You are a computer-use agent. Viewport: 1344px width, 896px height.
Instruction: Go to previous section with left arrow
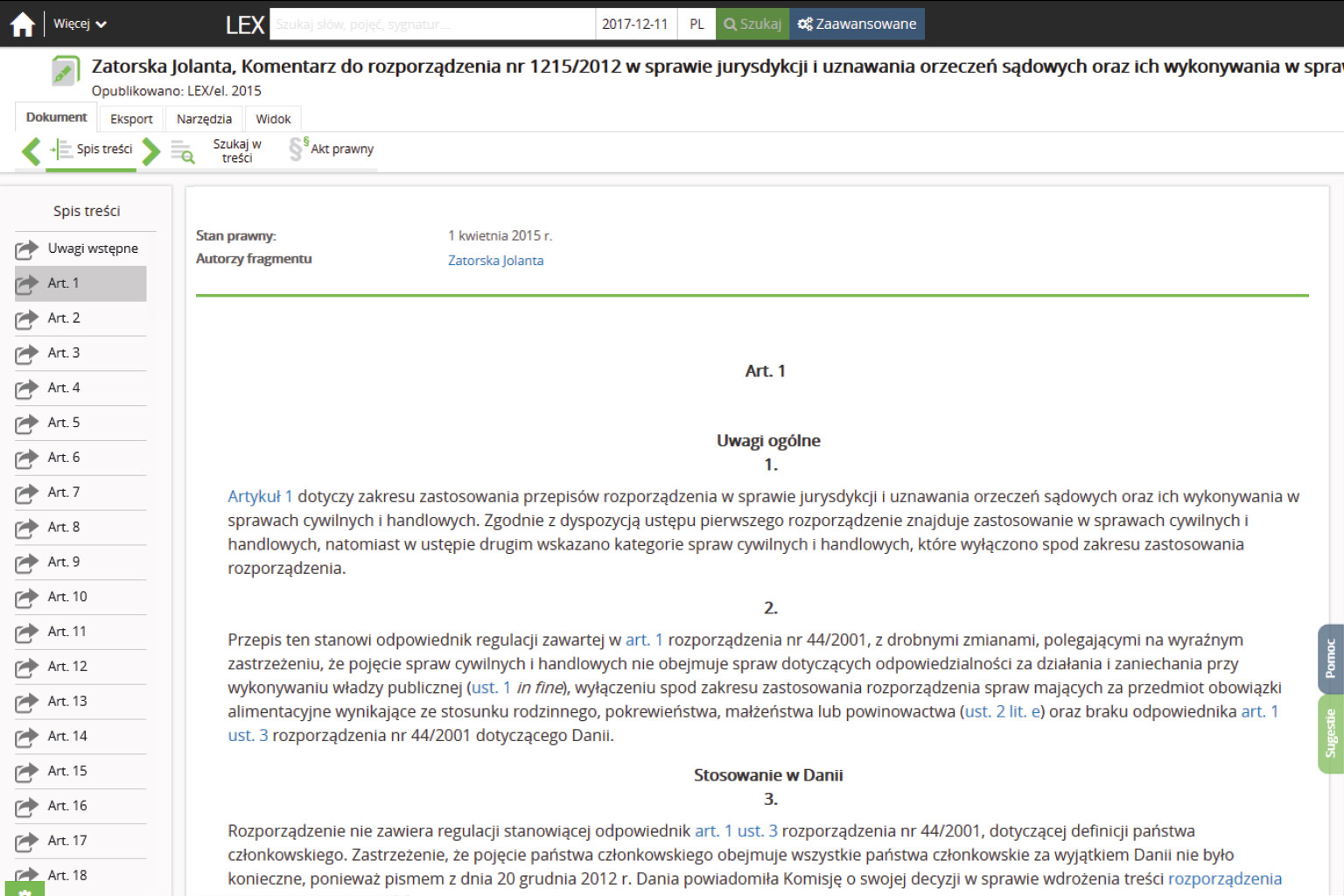coord(31,150)
